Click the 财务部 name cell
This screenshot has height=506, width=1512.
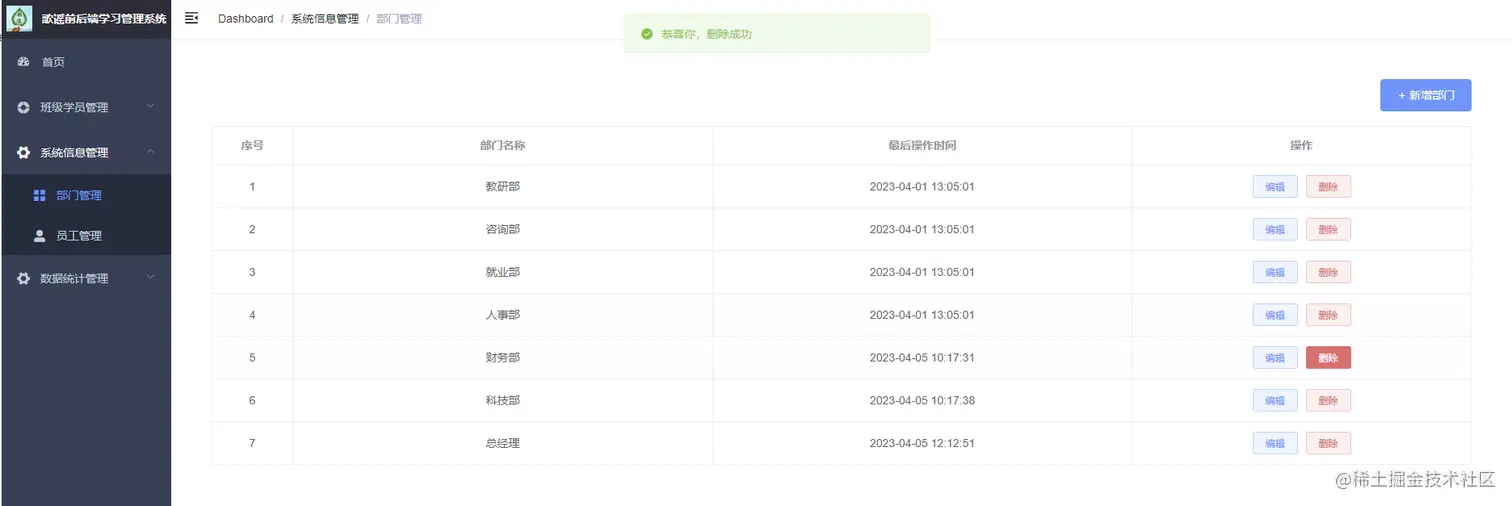point(502,358)
